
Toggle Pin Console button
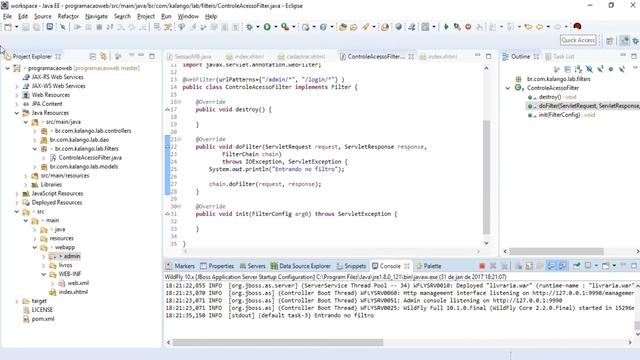(577, 266)
